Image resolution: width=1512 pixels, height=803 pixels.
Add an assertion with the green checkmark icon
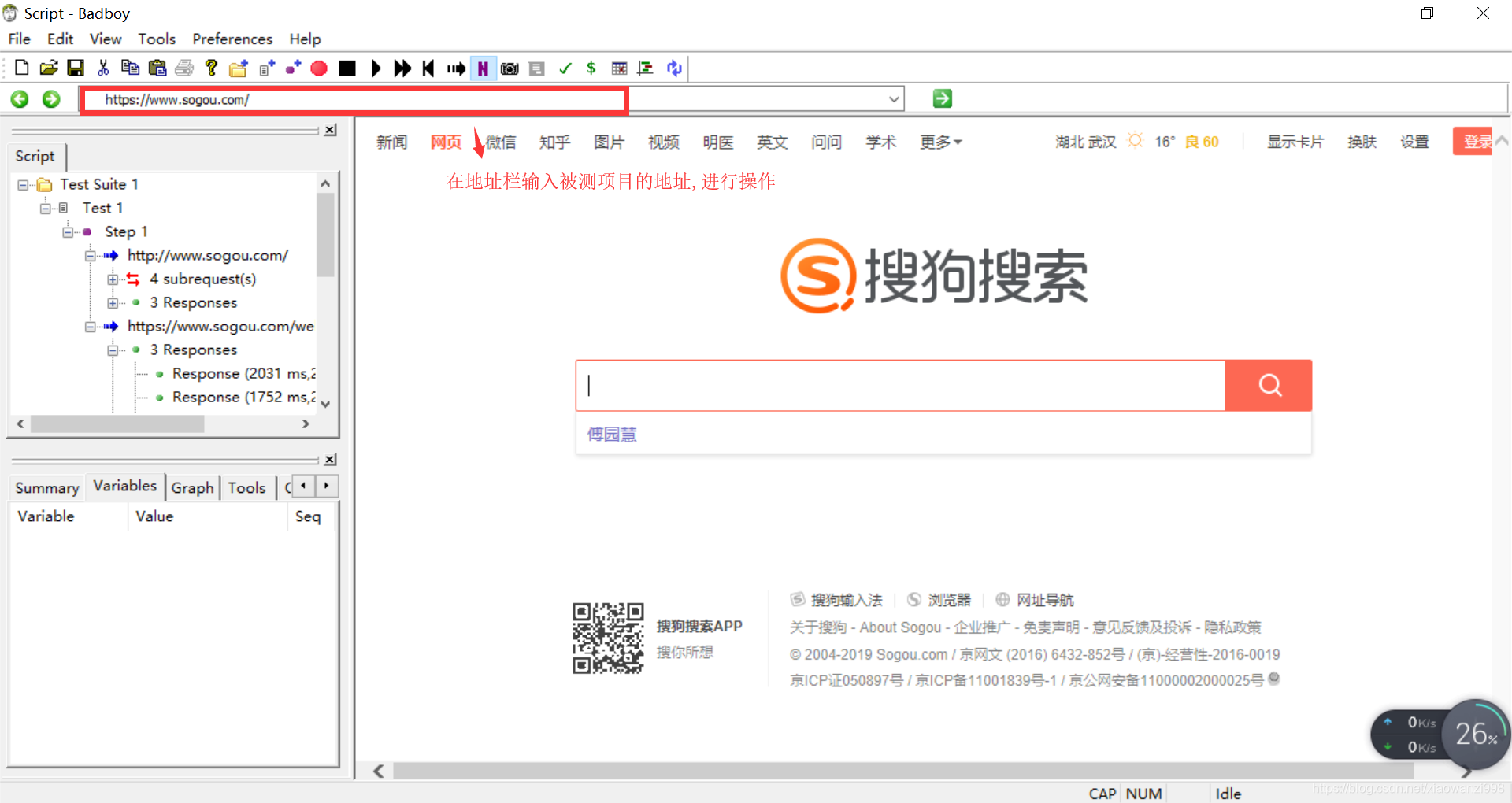coord(565,68)
